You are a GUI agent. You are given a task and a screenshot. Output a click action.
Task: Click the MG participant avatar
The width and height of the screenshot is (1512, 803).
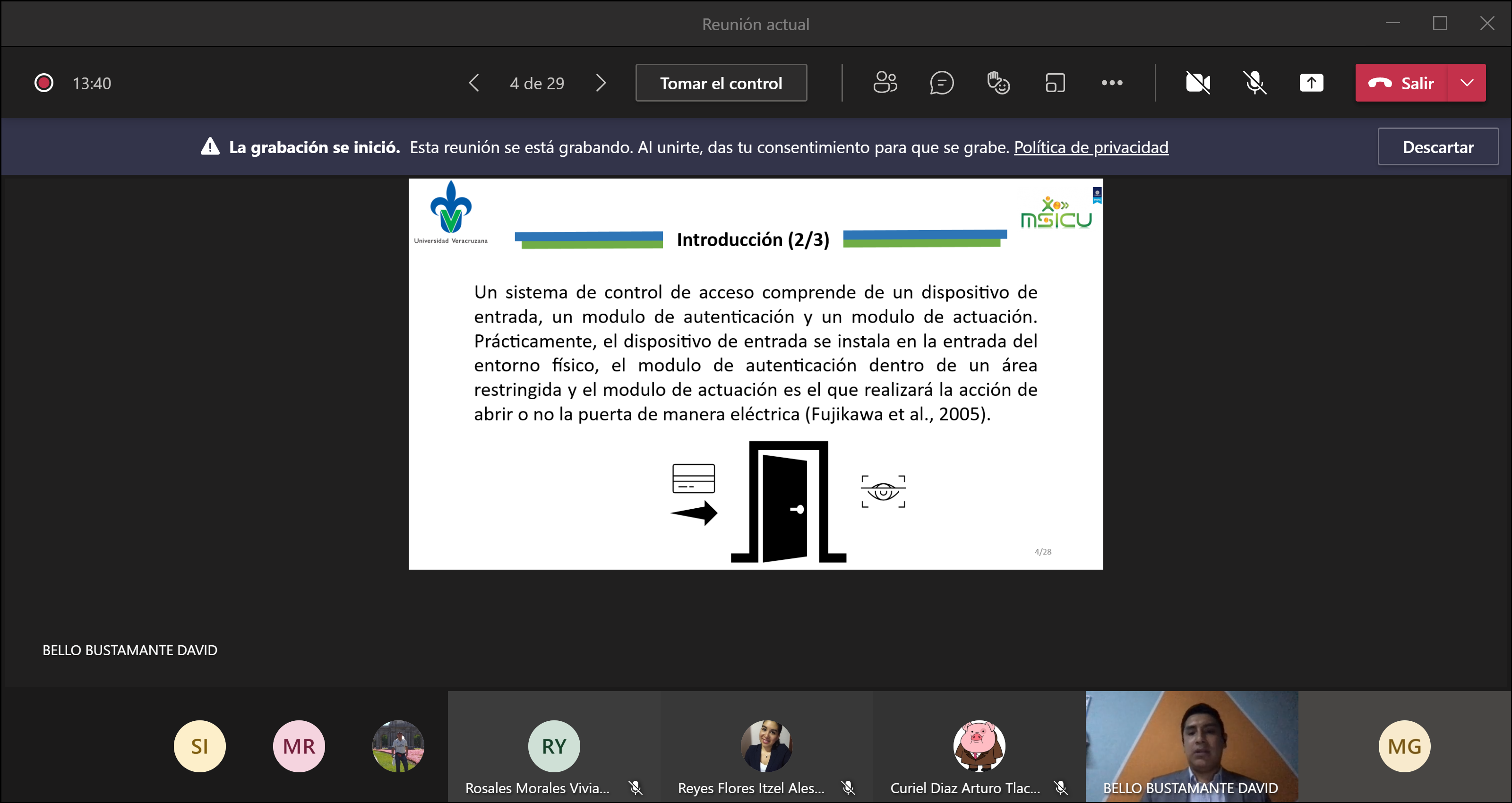point(1404,746)
